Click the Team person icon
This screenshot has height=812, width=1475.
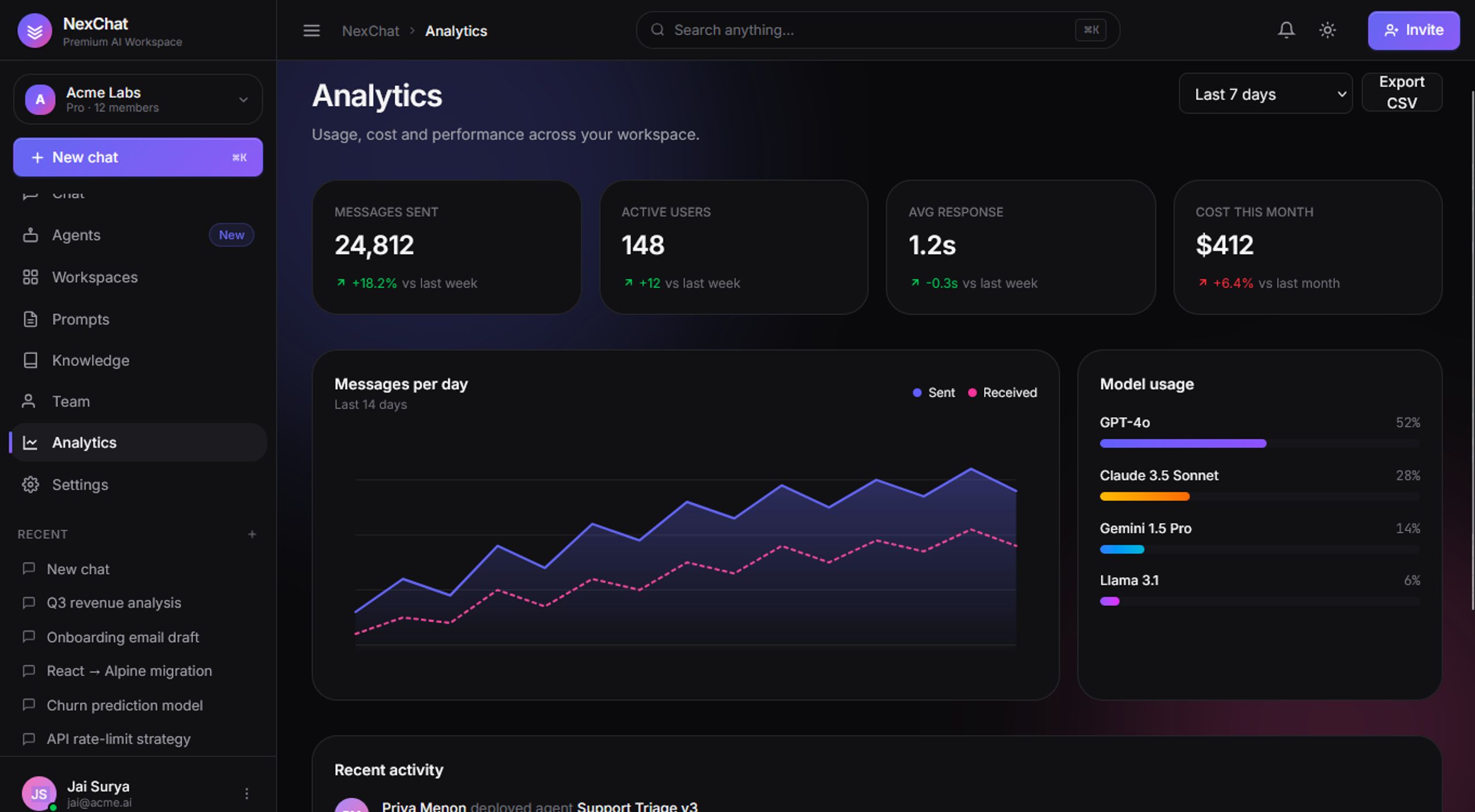click(28, 401)
